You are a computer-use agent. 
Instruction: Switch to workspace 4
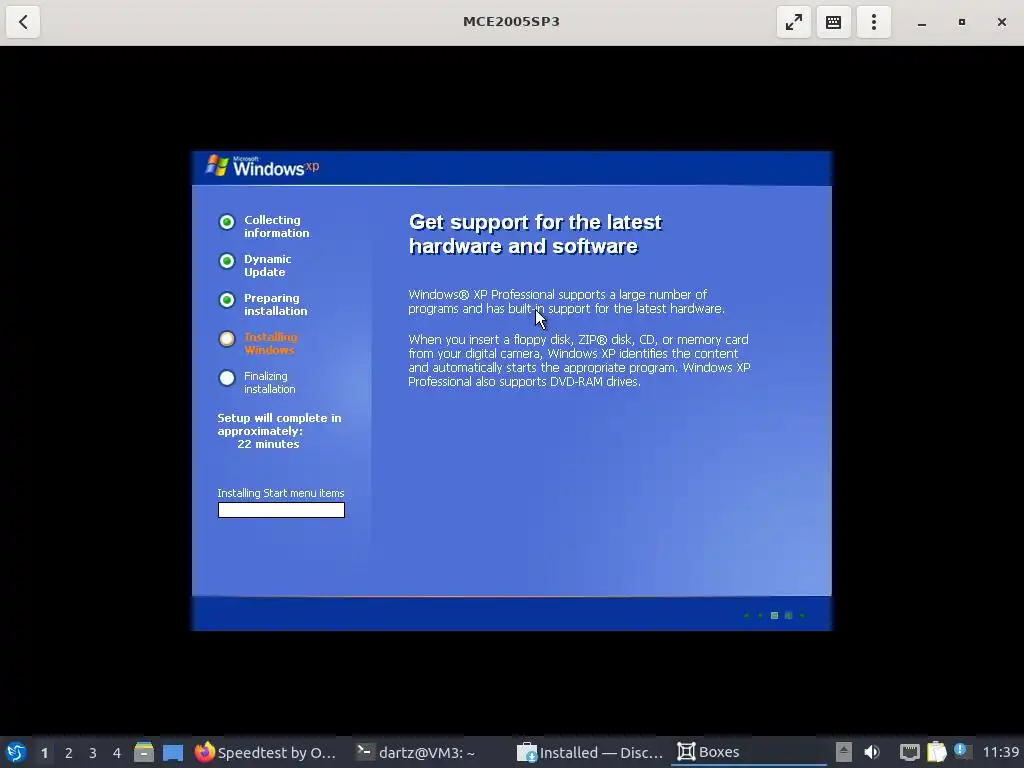pos(117,753)
